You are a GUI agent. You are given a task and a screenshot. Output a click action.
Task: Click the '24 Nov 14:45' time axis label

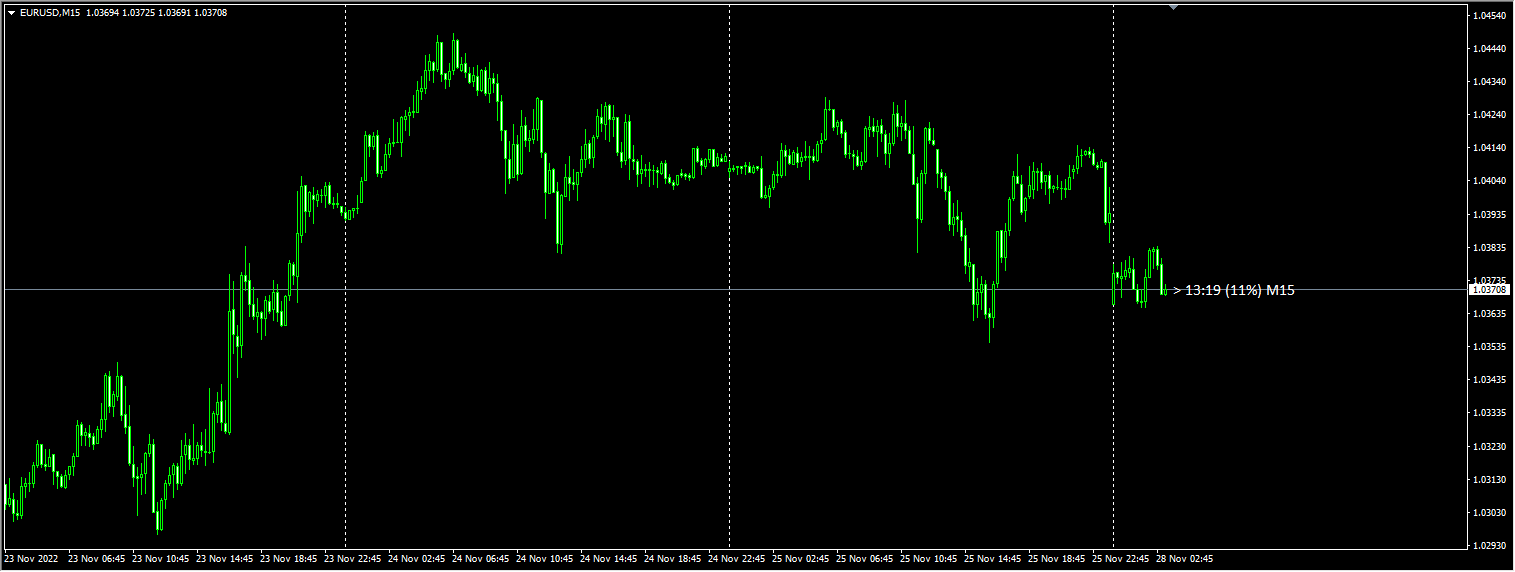[608, 559]
